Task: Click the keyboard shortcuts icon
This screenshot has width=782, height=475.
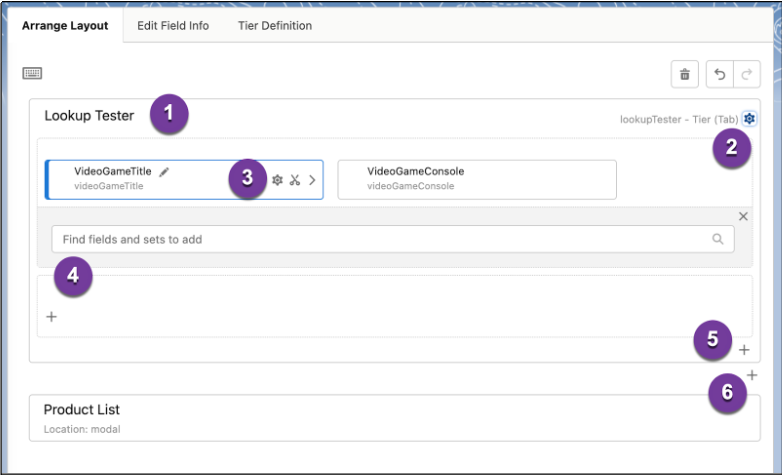Action: (32, 73)
